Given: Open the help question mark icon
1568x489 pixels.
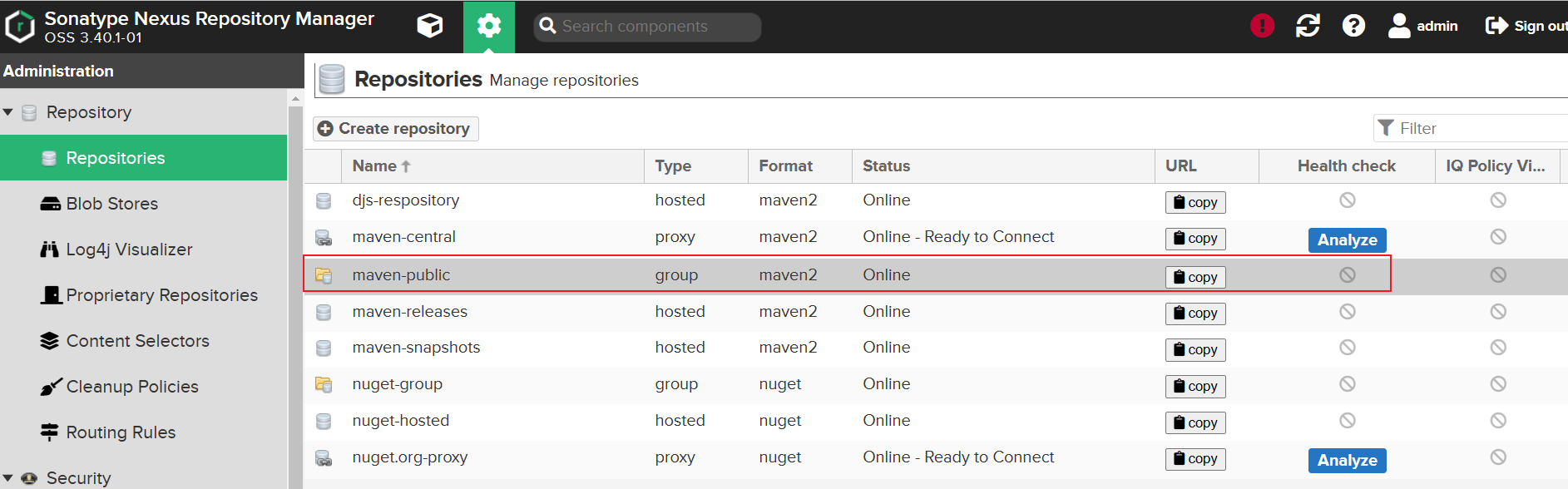Looking at the screenshot, I should [1353, 26].
